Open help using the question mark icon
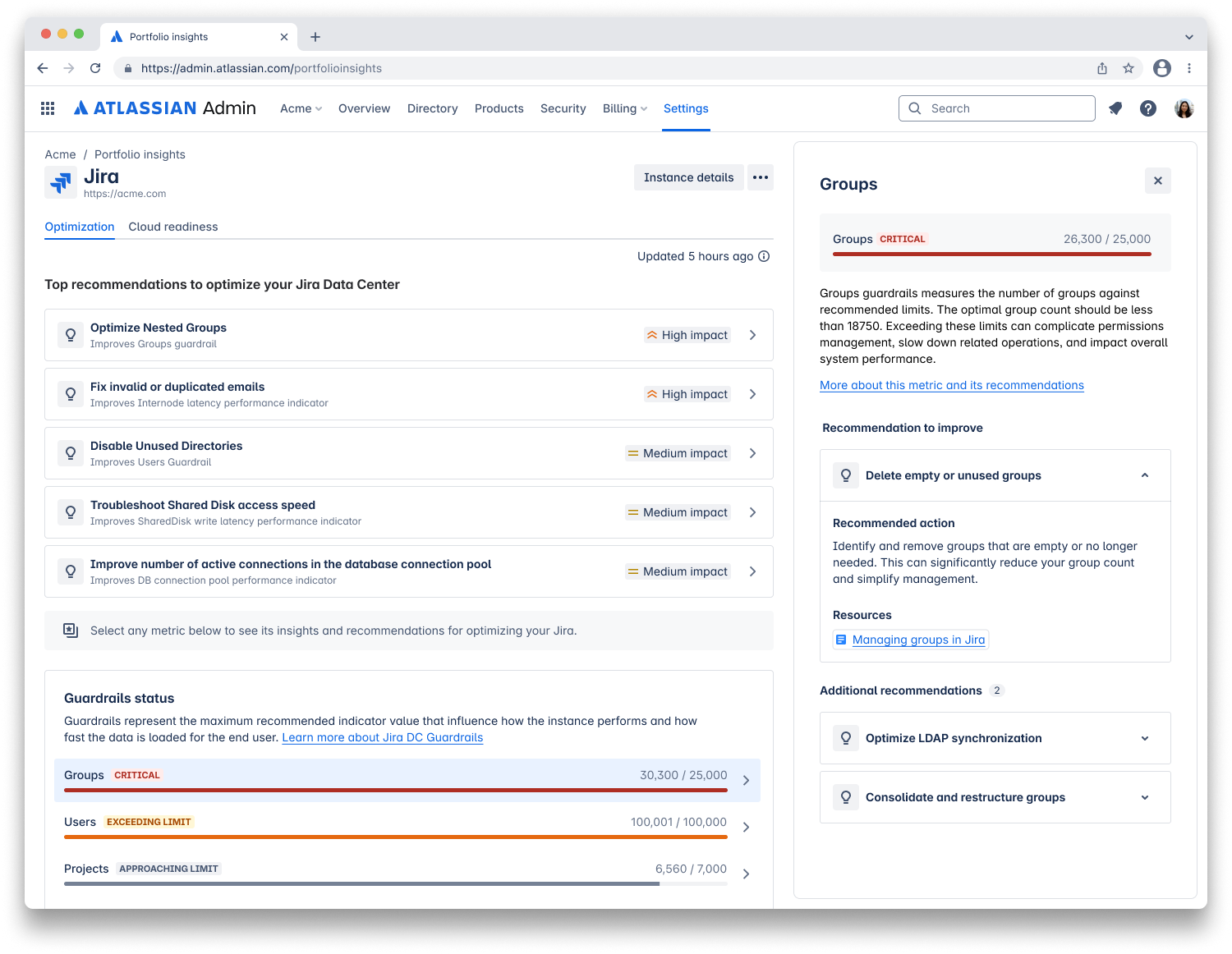 [x=1147, y=108]
